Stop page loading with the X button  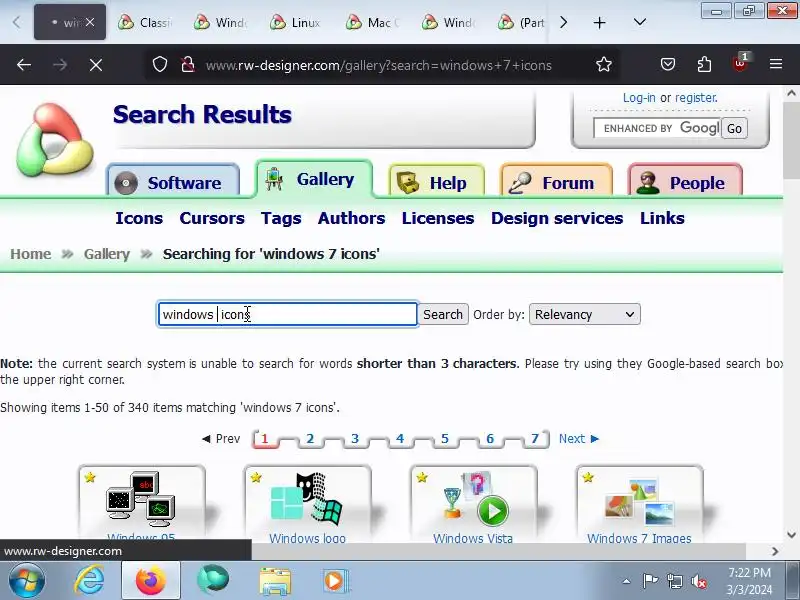click(x=95, y=65)
